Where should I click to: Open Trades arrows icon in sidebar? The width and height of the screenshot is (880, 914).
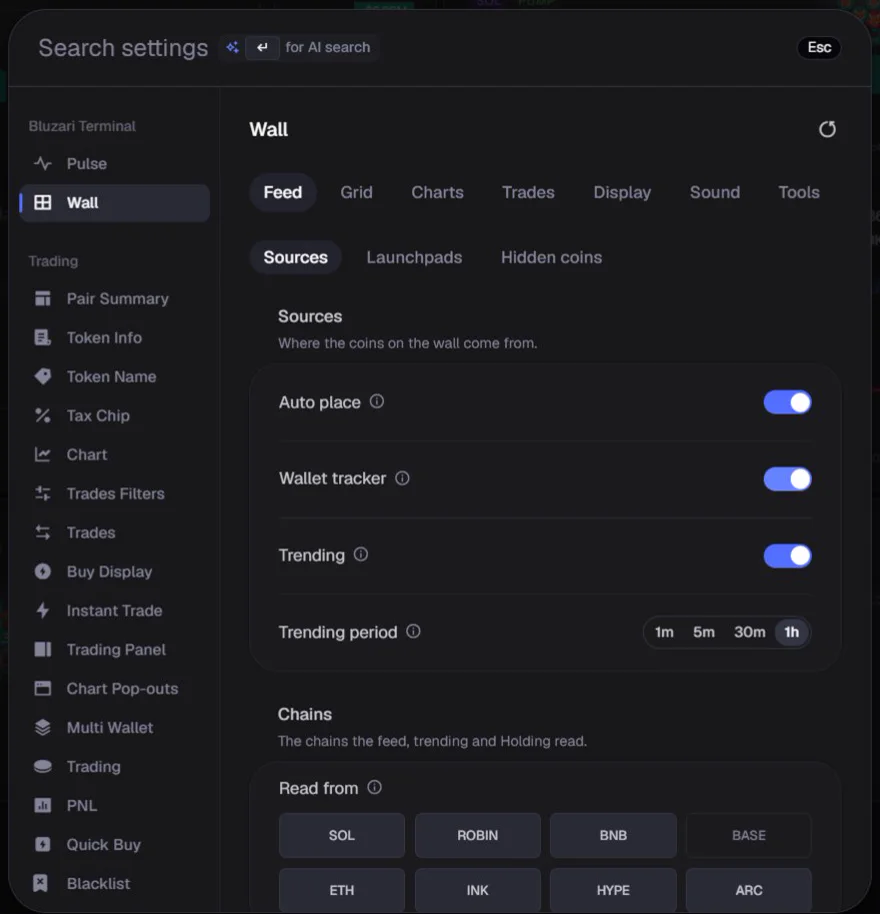[x=43, y=533]
